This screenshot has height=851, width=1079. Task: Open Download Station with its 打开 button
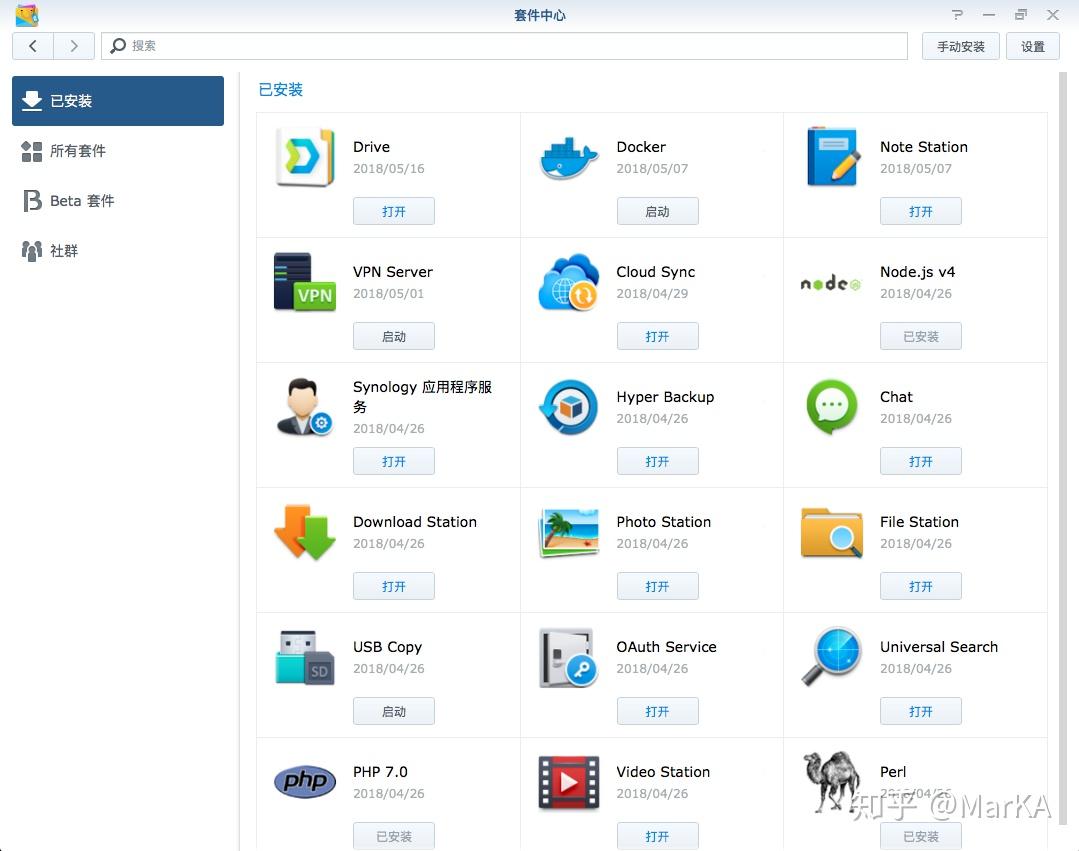click(394, 586)
